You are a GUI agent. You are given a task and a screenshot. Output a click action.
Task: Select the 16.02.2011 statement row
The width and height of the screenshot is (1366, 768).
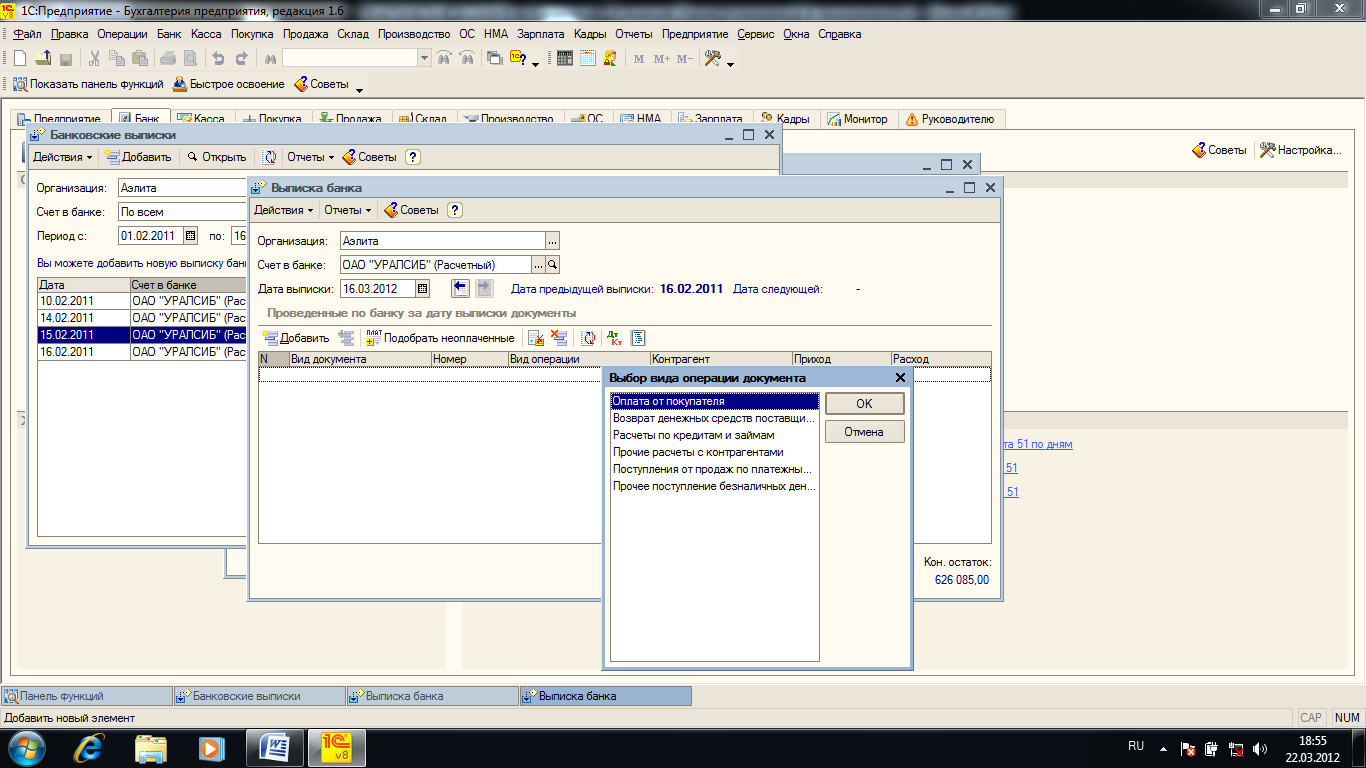[x=142, y=352]
